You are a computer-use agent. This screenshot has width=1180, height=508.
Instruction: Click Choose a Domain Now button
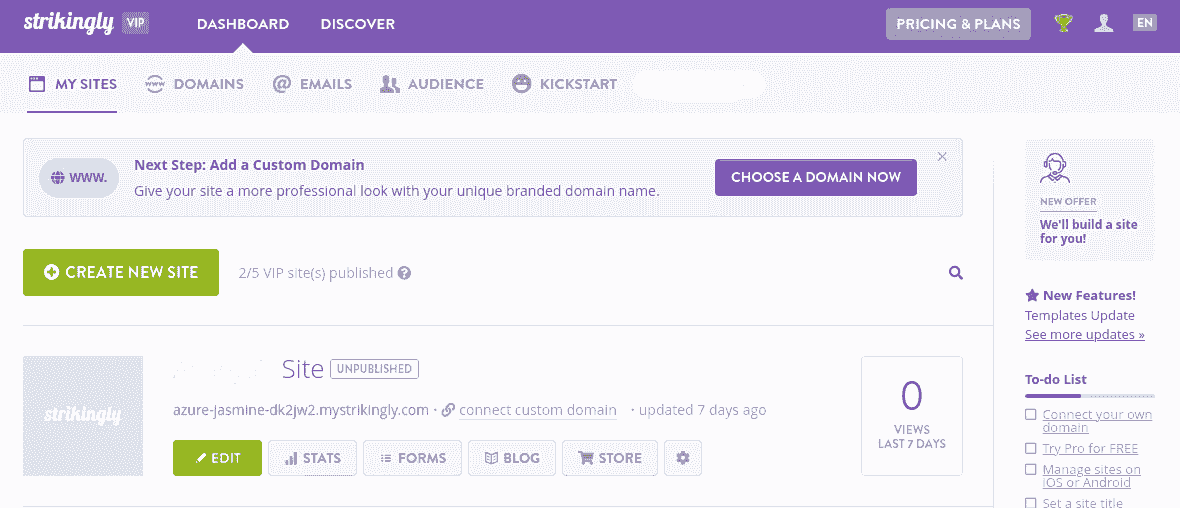tap(816, 178)
